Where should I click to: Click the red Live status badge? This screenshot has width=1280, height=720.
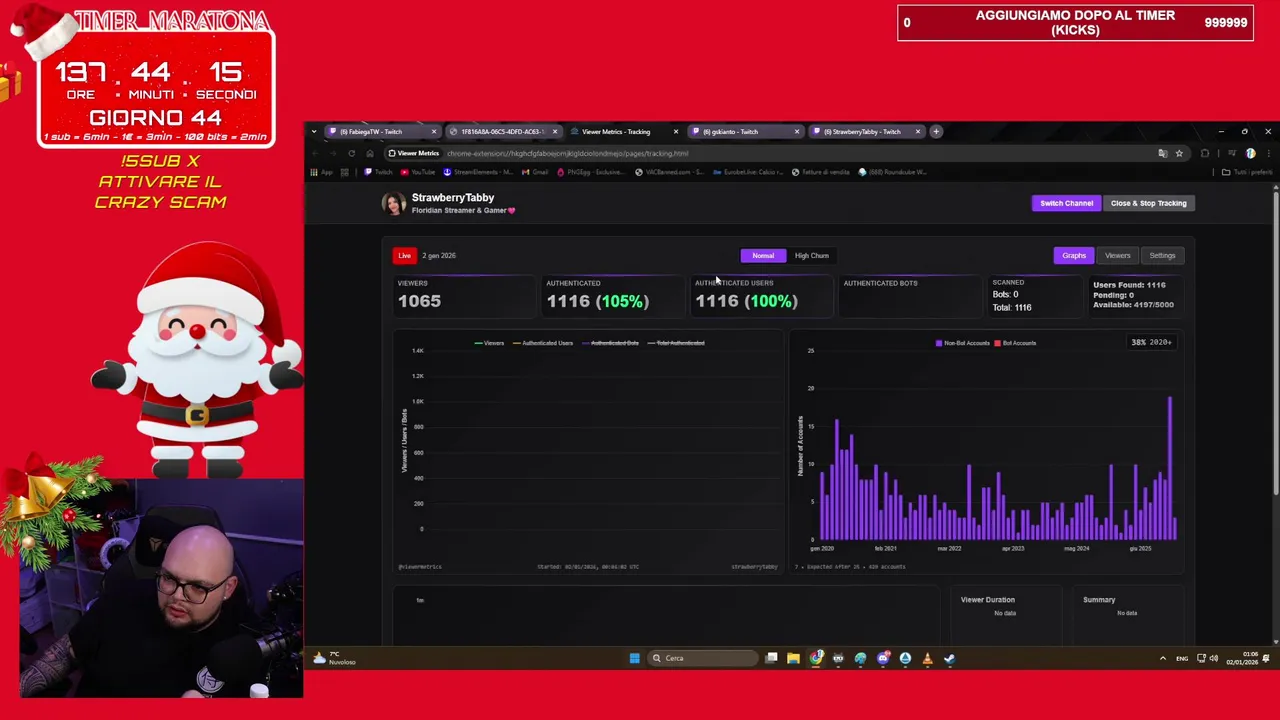pos(404,256)
